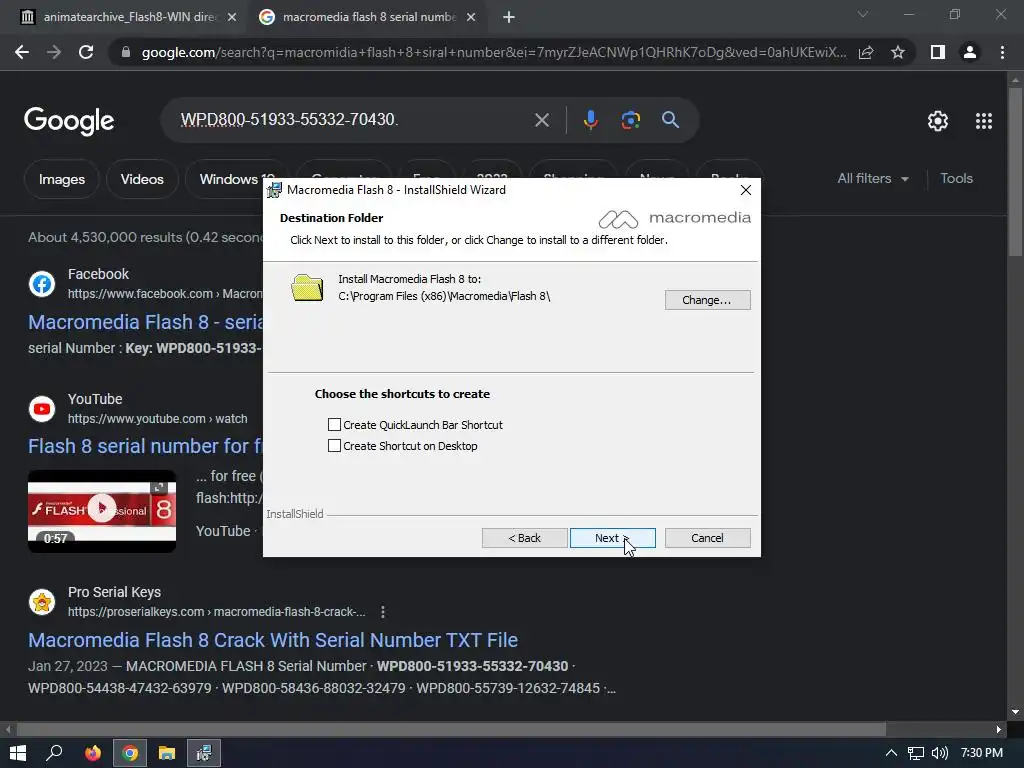The width and height of the screenshot is (1024, 768).
Task: Select the macromedia flash 8 serial number tab
Action: tap(366, 17)
